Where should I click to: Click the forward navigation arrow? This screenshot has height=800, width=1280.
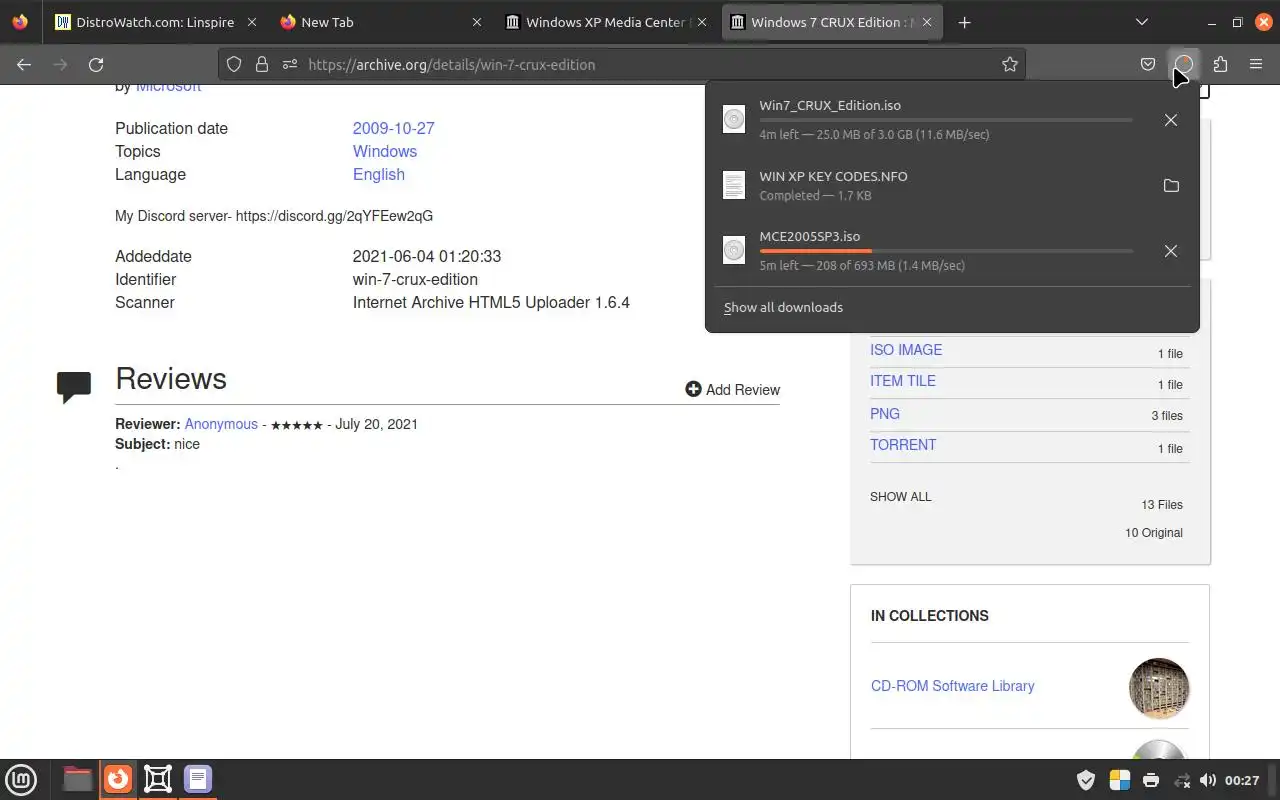60,64
